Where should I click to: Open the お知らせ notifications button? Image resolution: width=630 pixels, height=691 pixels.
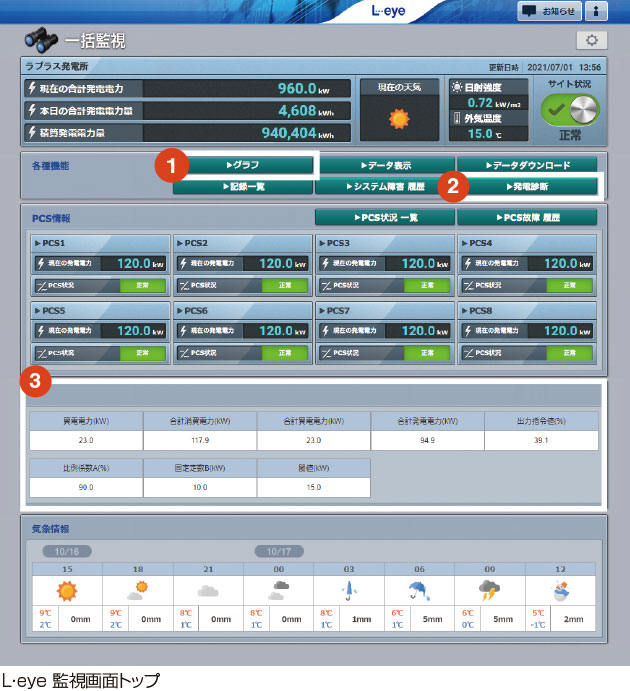click(549, 11)
